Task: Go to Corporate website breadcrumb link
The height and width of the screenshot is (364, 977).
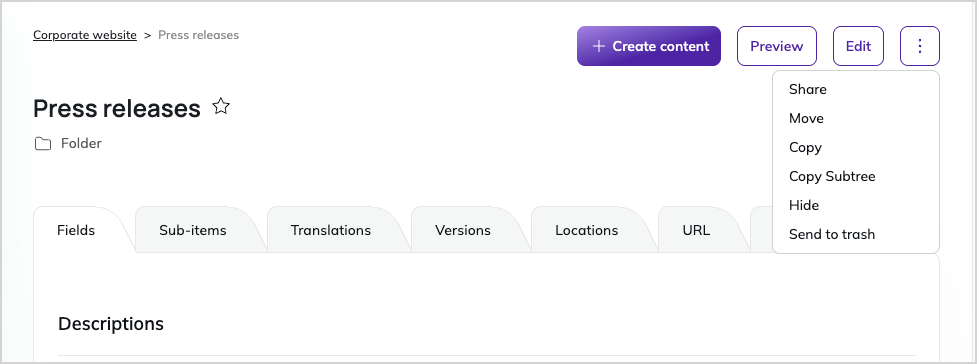Action: (85, 35)
